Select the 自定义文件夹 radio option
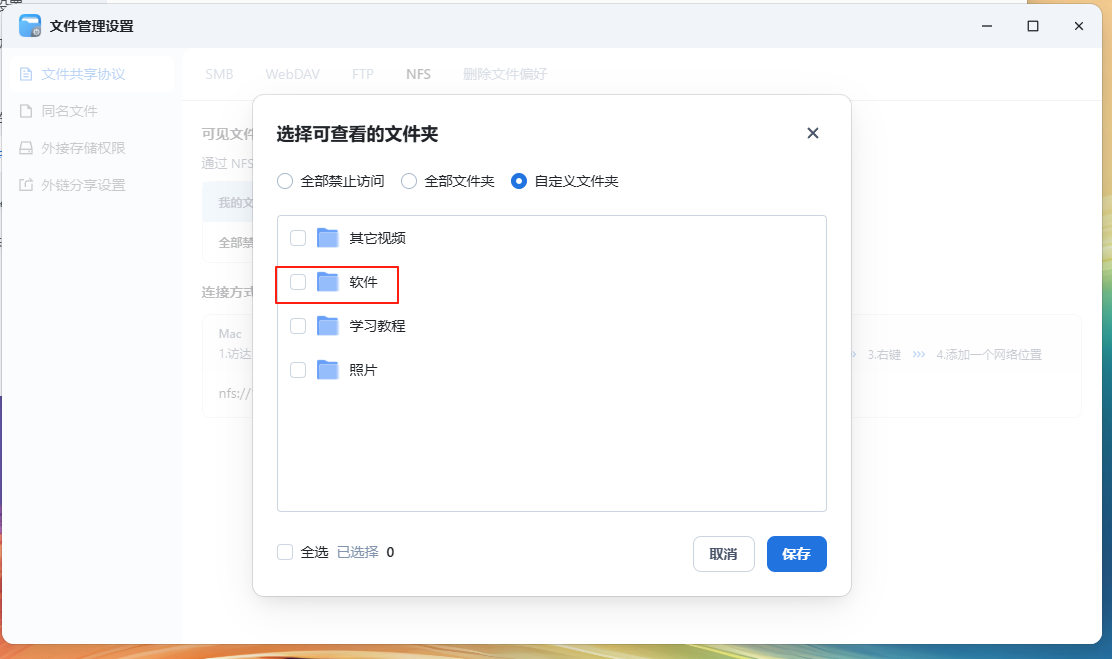Viewport: 1112px width, 659px height. (519, 182)
